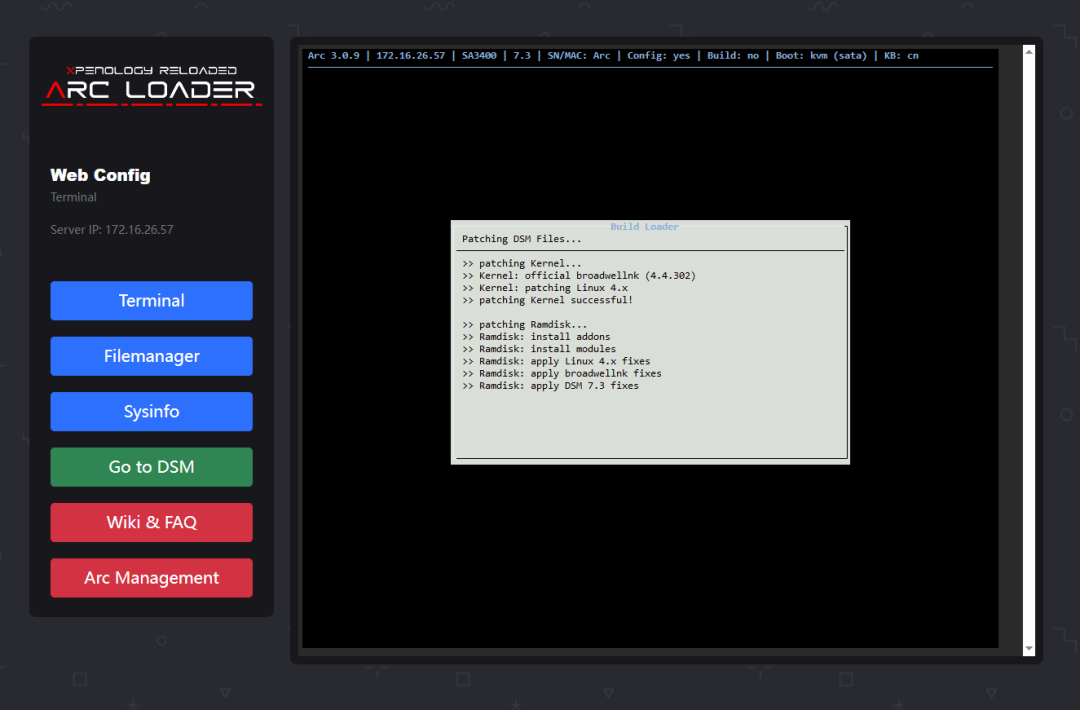1080x710 pixels.
Task: Click the Arc Loader logo
Action: pyautogui.click(x=152, y=85)
